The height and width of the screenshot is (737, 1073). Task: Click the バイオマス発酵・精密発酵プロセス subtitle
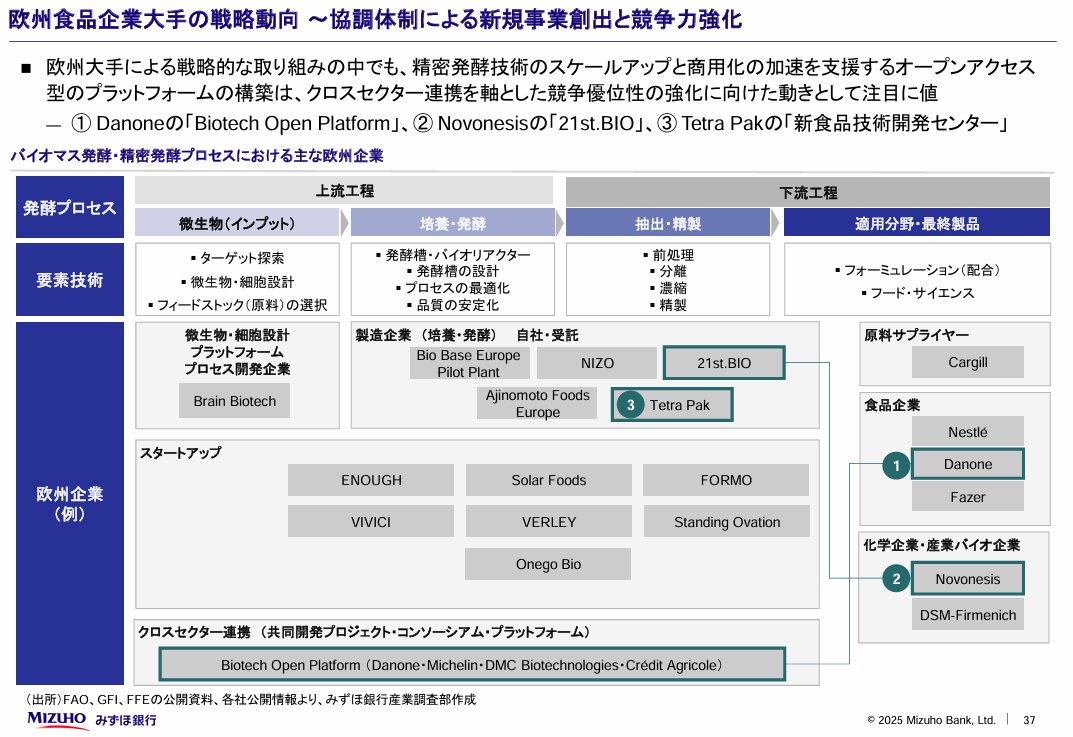tap(197, 155)
